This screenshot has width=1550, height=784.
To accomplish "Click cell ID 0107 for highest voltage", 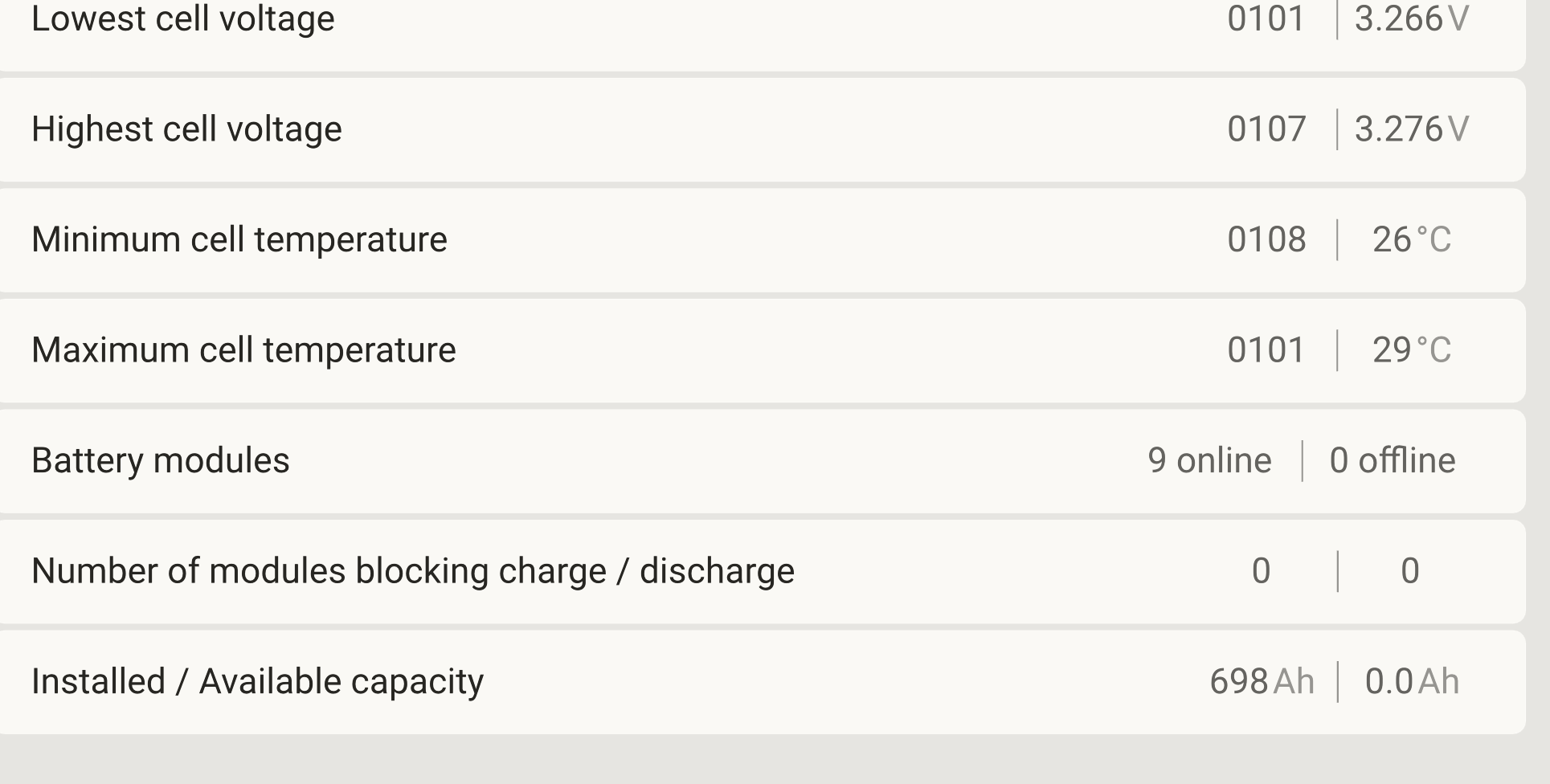I will pyautogui.click(x=1266, y=129).
